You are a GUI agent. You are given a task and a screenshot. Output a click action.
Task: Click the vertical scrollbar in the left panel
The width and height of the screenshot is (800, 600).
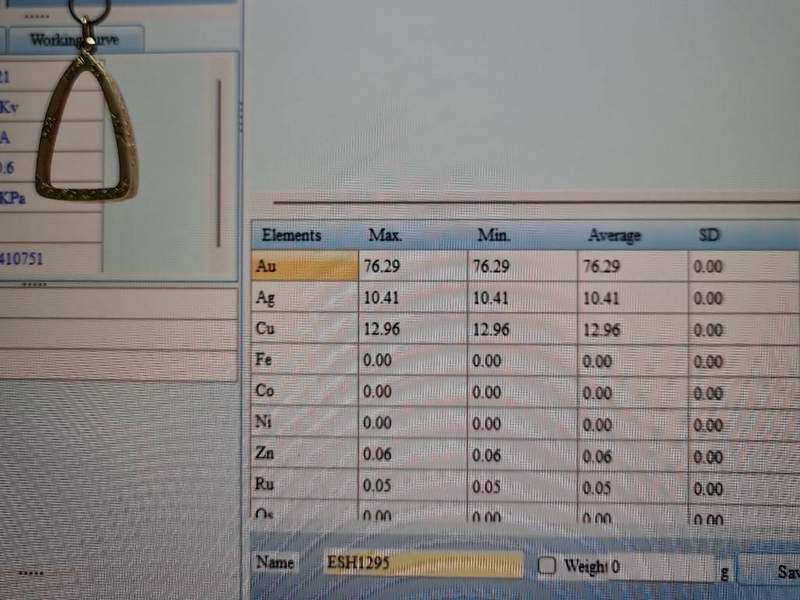[x=219, y=160]
